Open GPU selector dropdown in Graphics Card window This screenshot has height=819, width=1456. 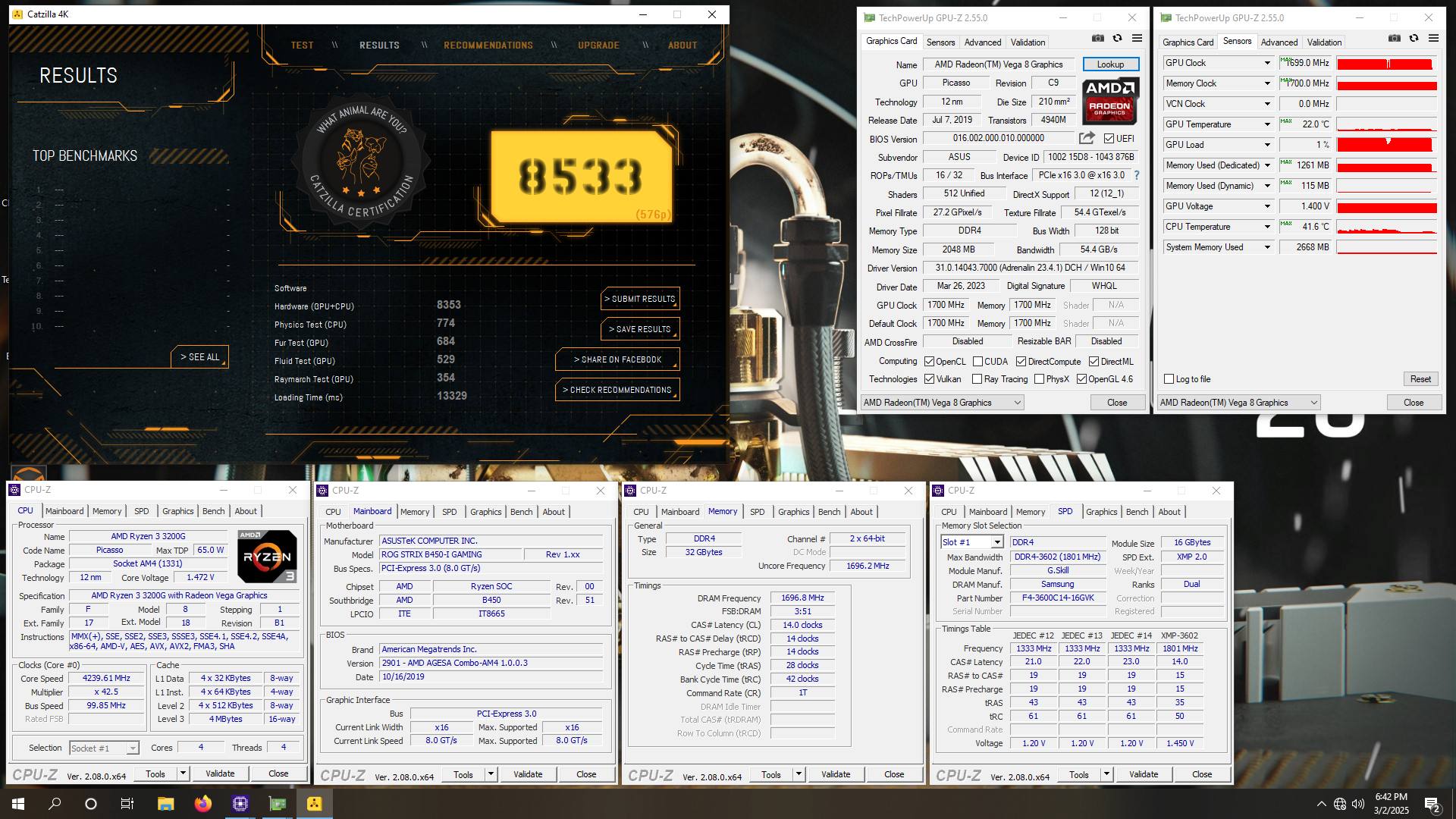coord(942,403)
